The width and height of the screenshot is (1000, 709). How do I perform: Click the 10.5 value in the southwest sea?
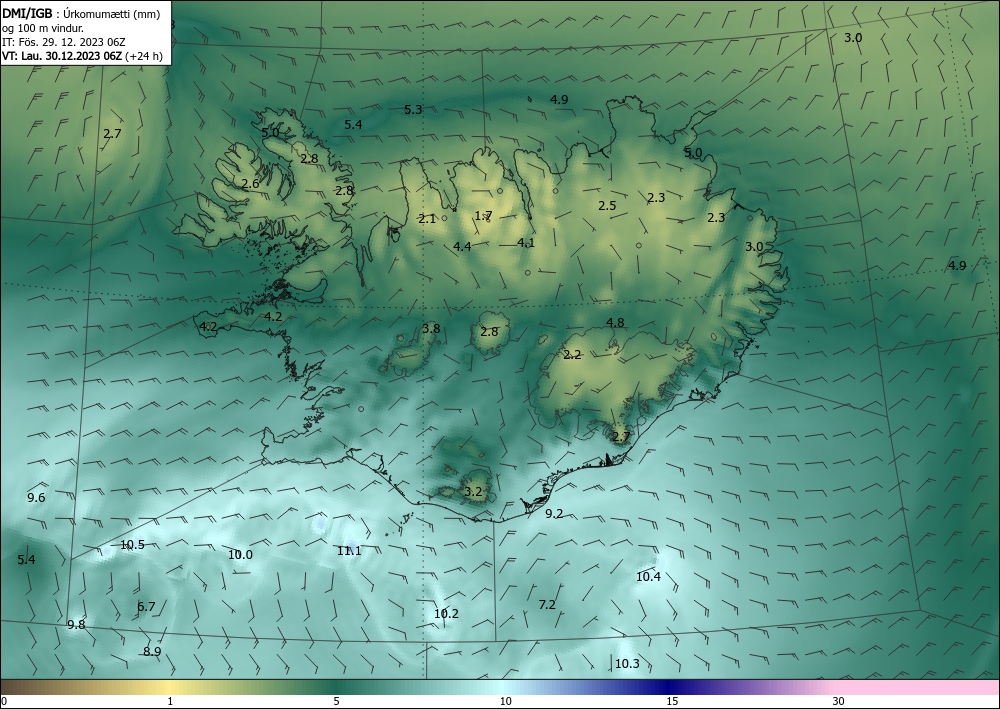133,545
